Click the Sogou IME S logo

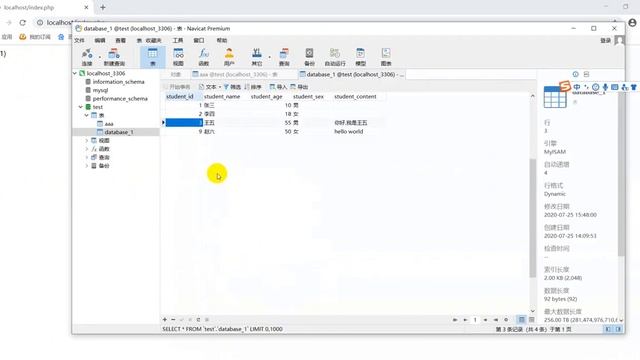pyautogui.click(x=565, y=86)
